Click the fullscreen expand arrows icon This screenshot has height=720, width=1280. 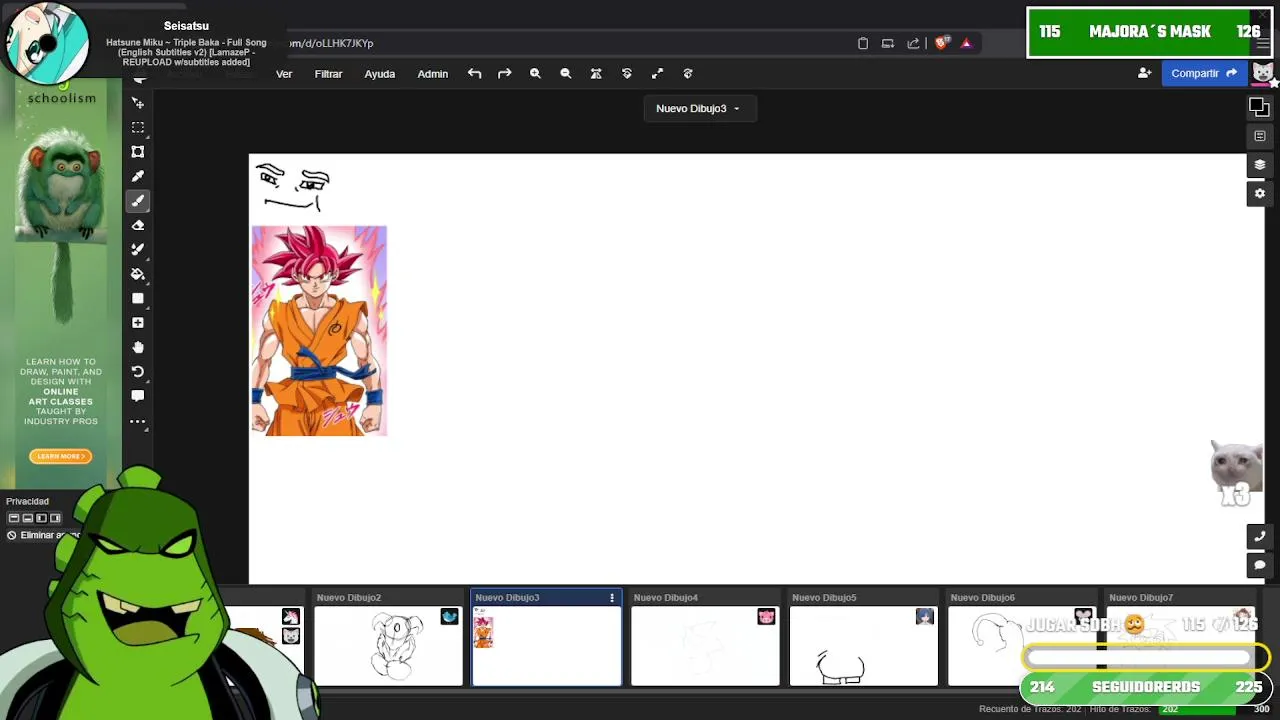tap(657, 73)
